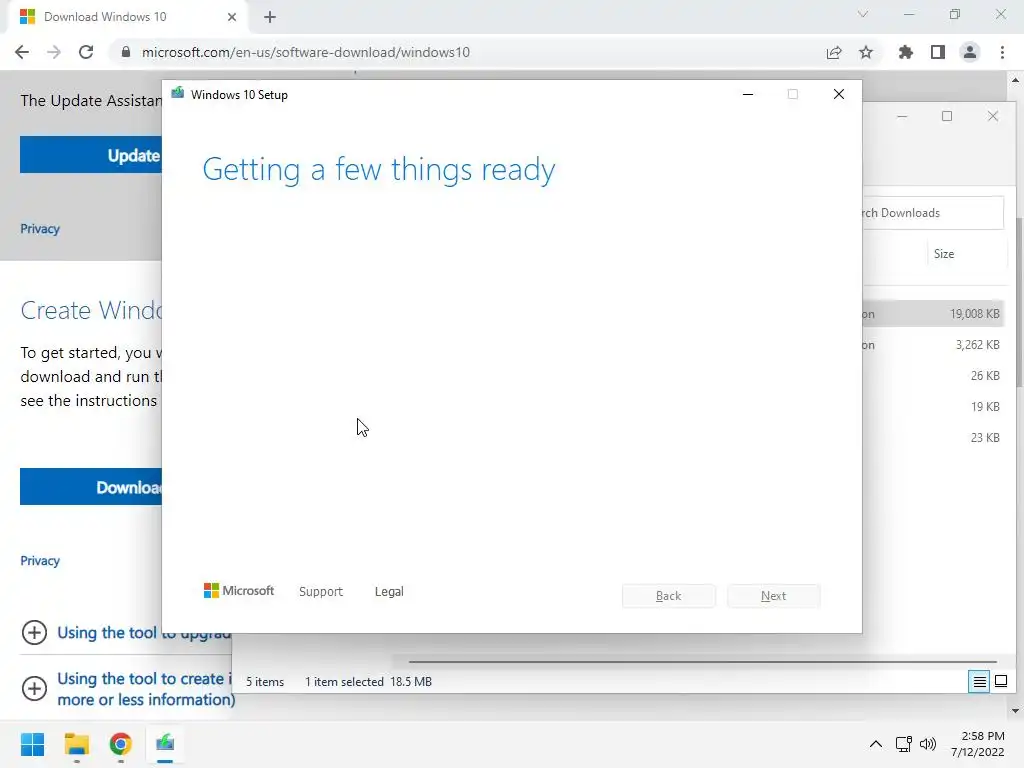The height and width of the screenshot is (768, 1024).
Task: Restore down the Chrome browser window
Action: 955,14
